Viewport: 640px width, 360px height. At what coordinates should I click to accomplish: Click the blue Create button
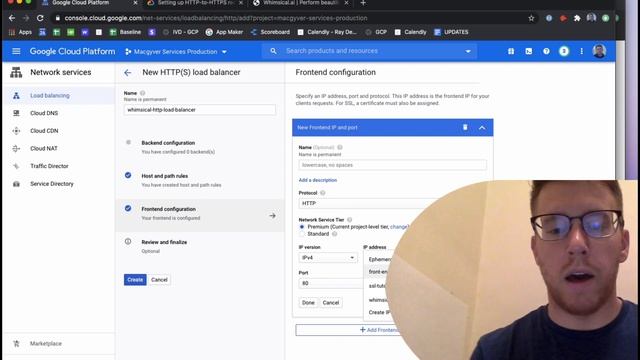click(135, 280)
